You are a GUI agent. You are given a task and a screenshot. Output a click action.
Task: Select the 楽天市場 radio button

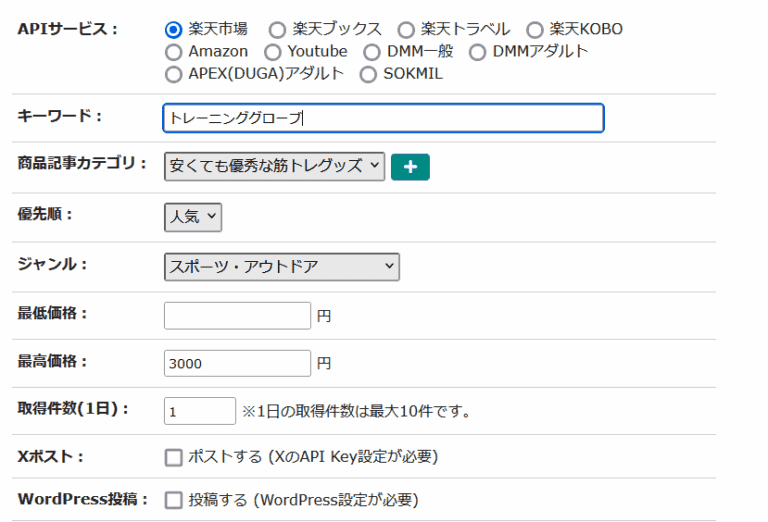tap(173, 30)
